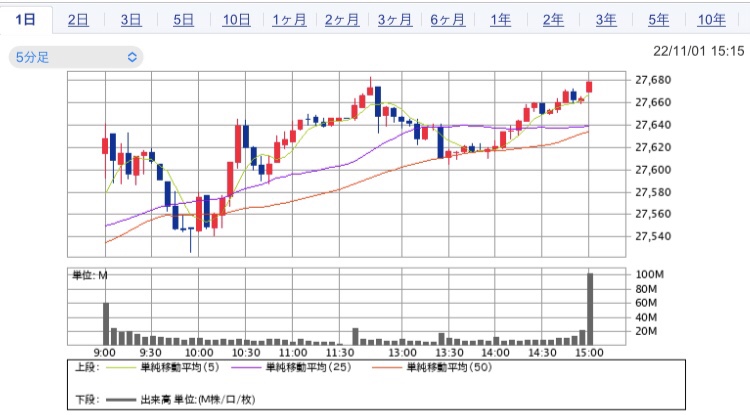The height and width of the screenshot is (415, 750).
Task: Switch chart to 6ヶ月 range
Action: point(447,20)
